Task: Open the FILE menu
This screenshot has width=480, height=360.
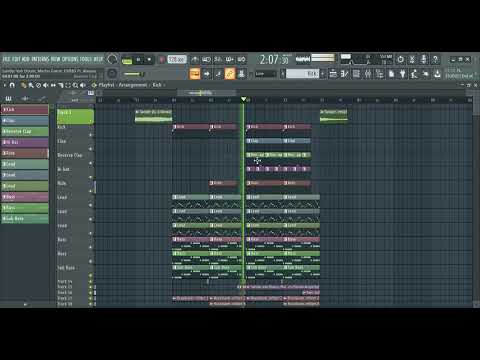Action: click(6, 59)
